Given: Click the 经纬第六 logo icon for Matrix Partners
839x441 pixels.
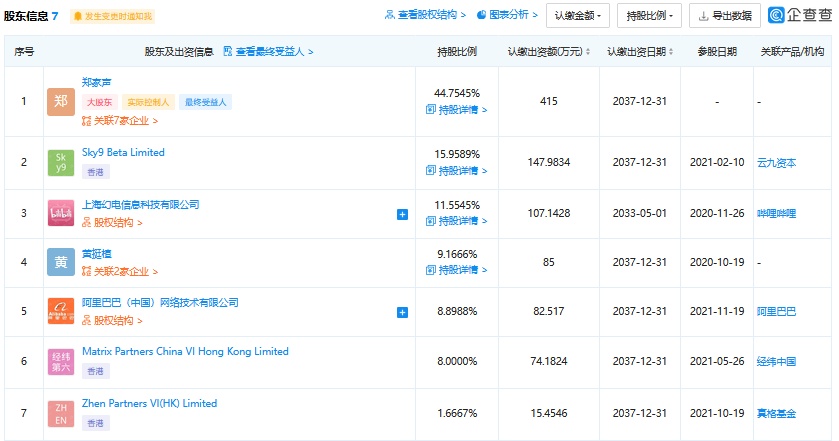Looking at the screenshot, I should point(60,361).
